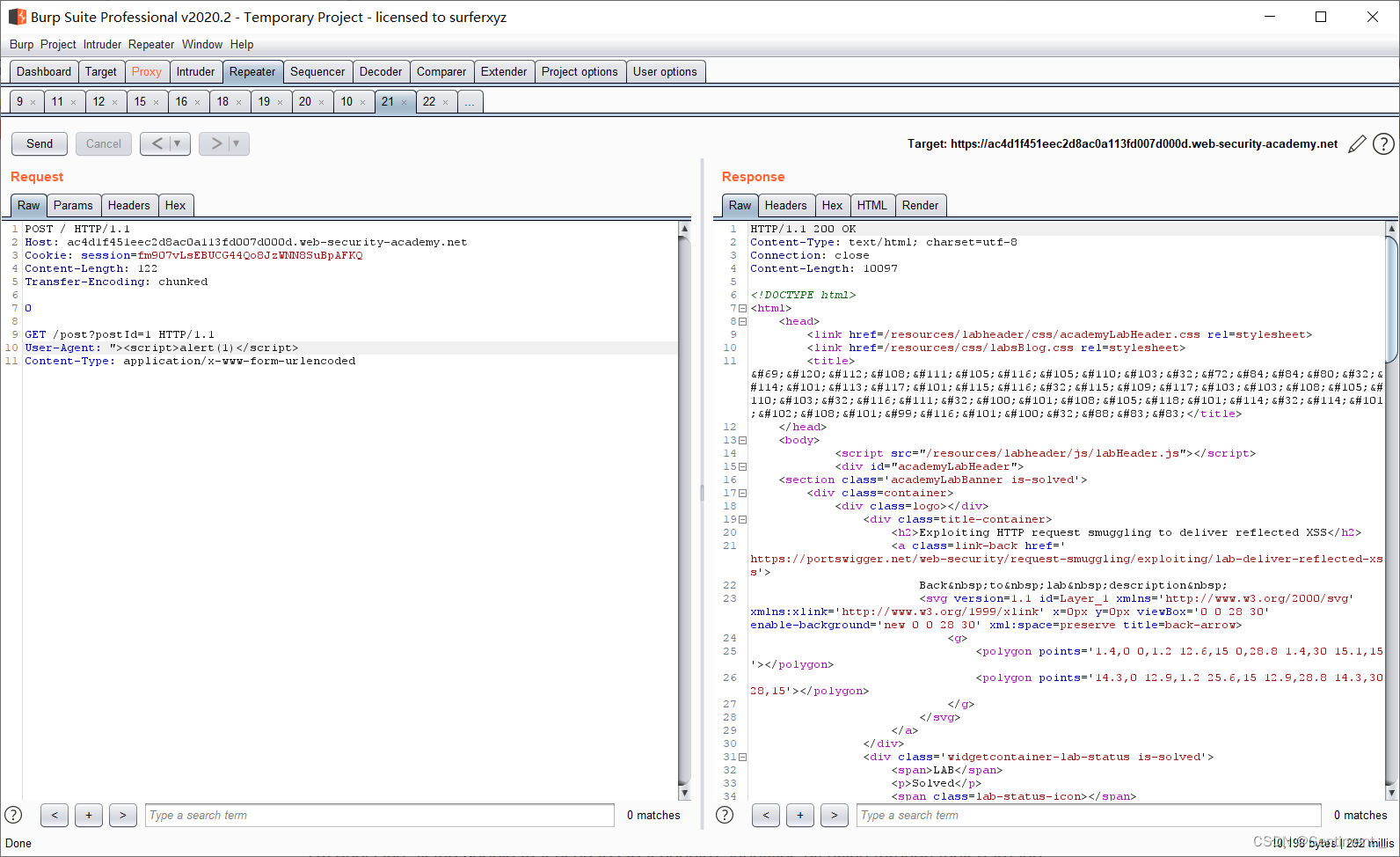Close Repeater tab 12
This screenshot has width=1400, height=857.
click(x=115, y=102)
